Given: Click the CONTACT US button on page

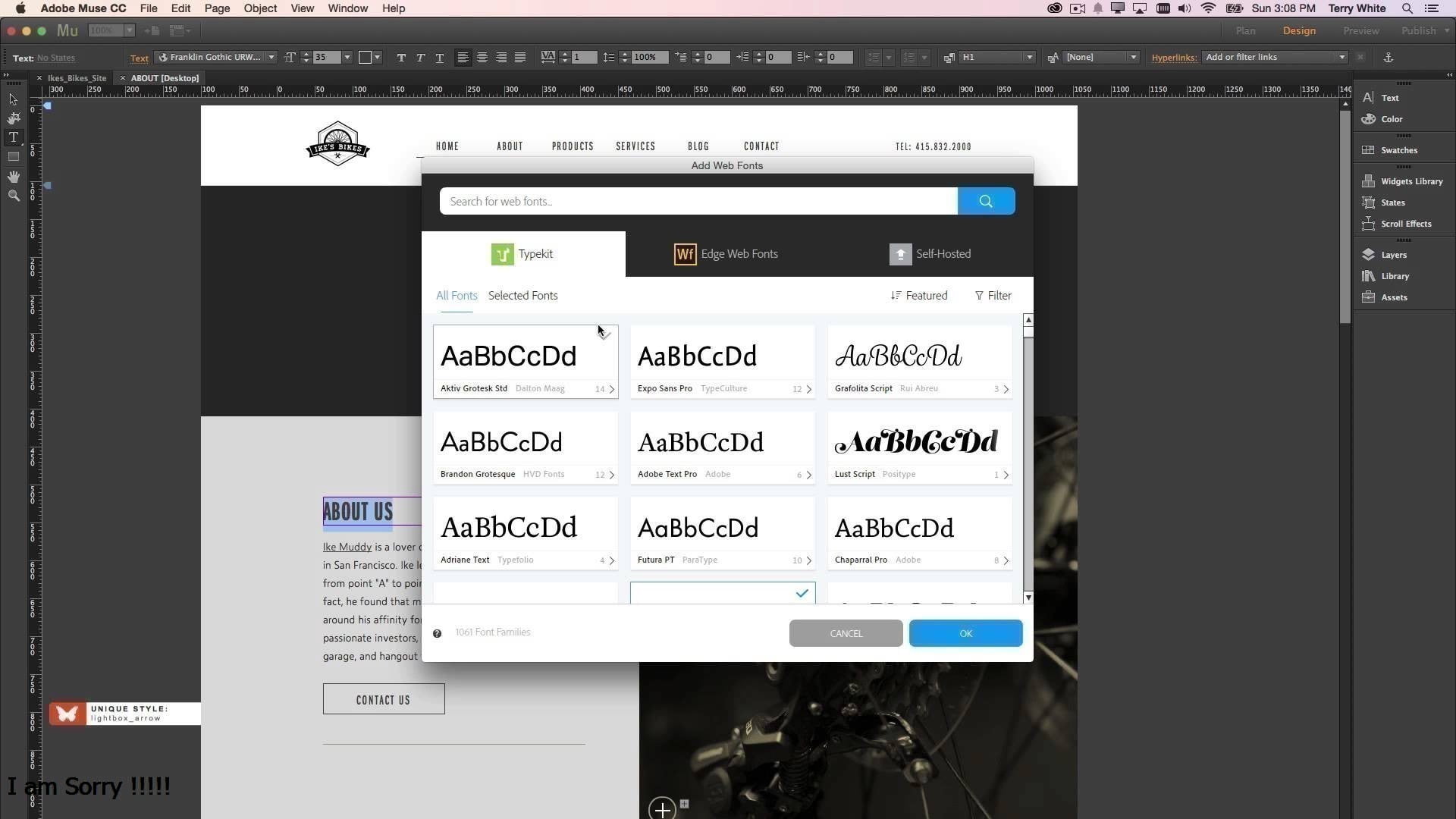Looking at the screenshot, I should [x=384, y=699].
